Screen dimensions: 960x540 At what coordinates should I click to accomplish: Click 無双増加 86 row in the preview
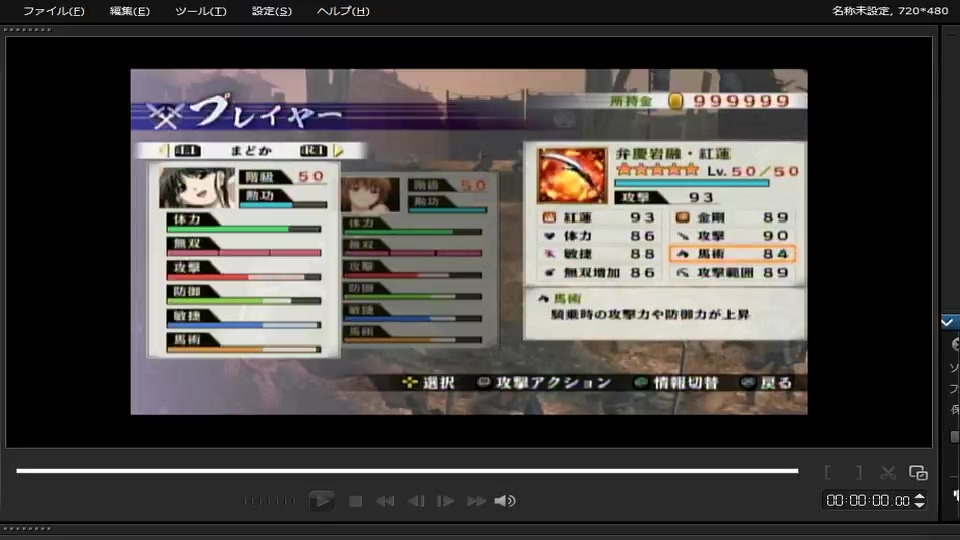tap(599, 272)
